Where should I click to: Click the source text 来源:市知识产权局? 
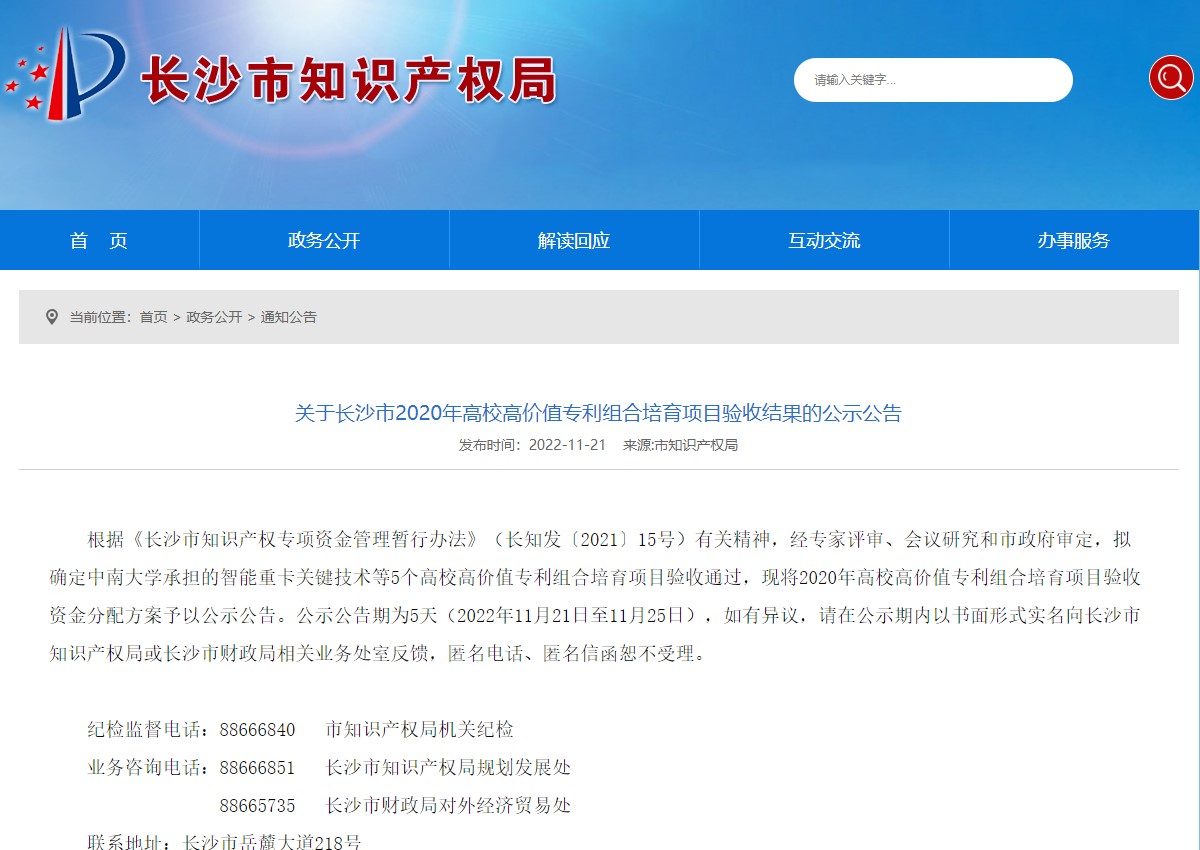[x=680, y=445]
